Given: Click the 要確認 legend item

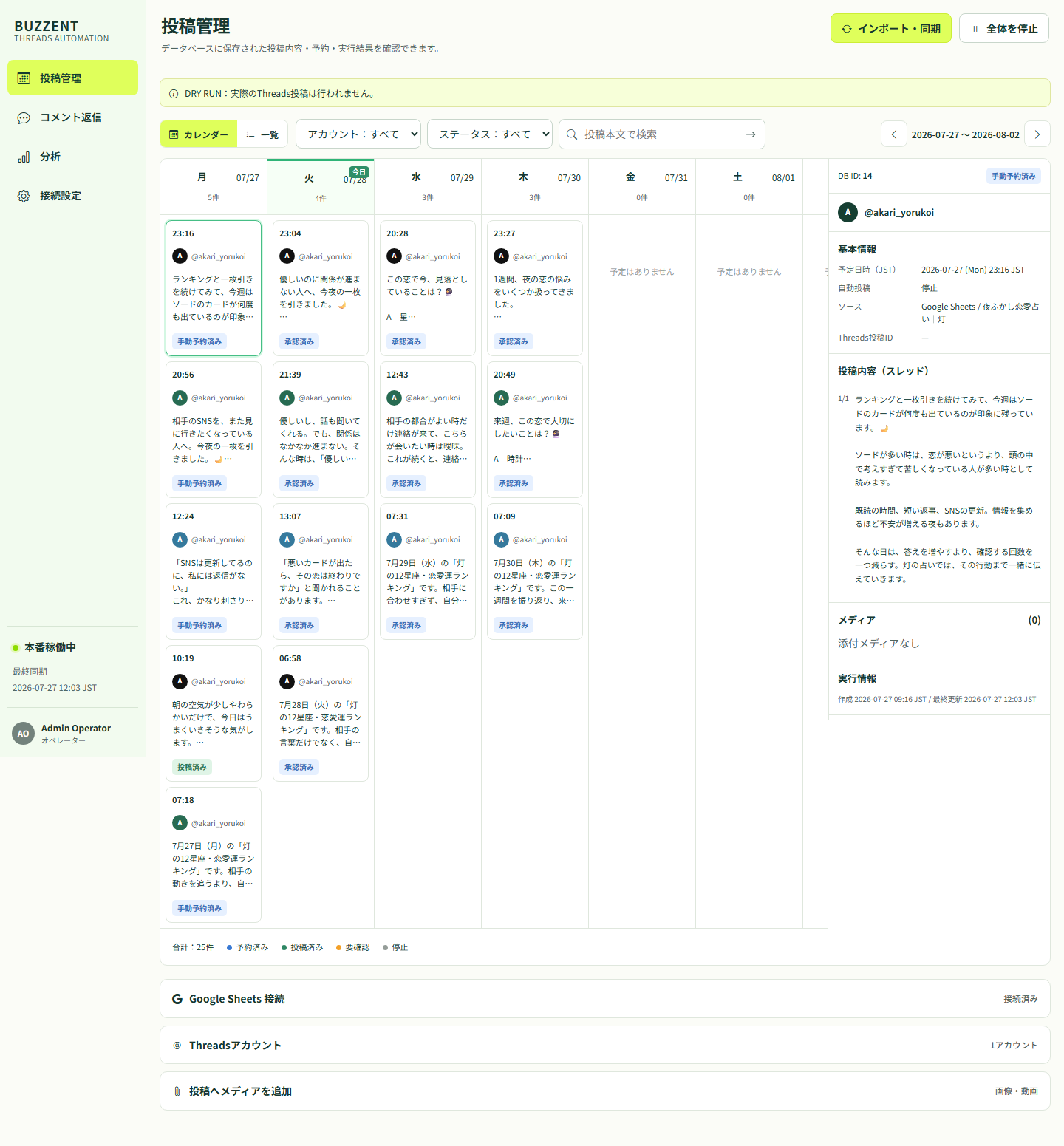Looking at the screenshot, I should tap(352, 947).
